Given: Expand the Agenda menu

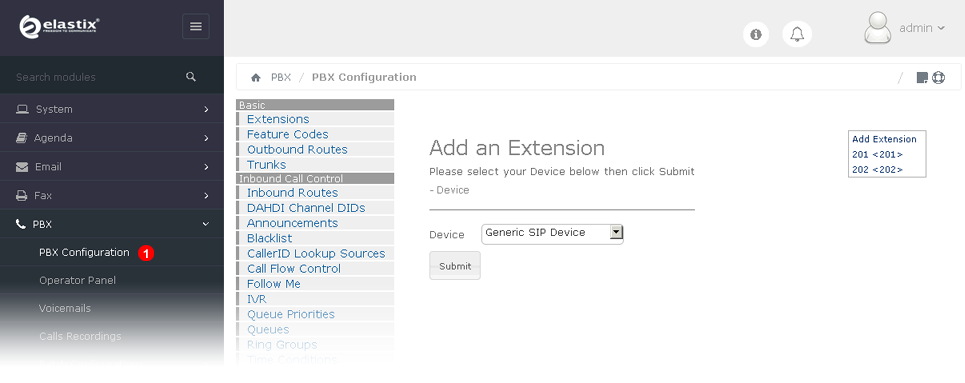Looking at the screenshot, I should point(112,138).
